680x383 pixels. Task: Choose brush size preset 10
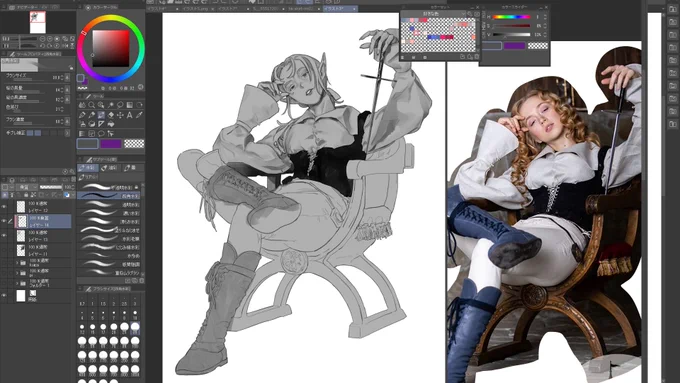pyautogui.click(x=135, y=315)
